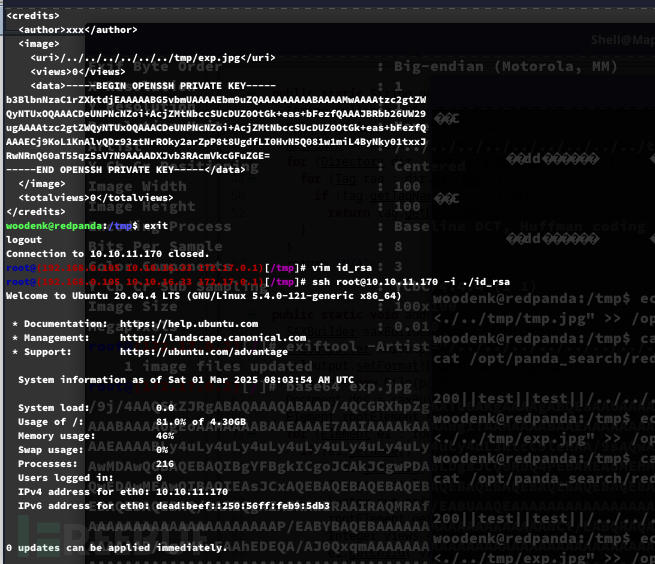This screenshot has width=655, height=564.
Task: Click the '<author>xxx</author>' line
Action: point(78,30)
